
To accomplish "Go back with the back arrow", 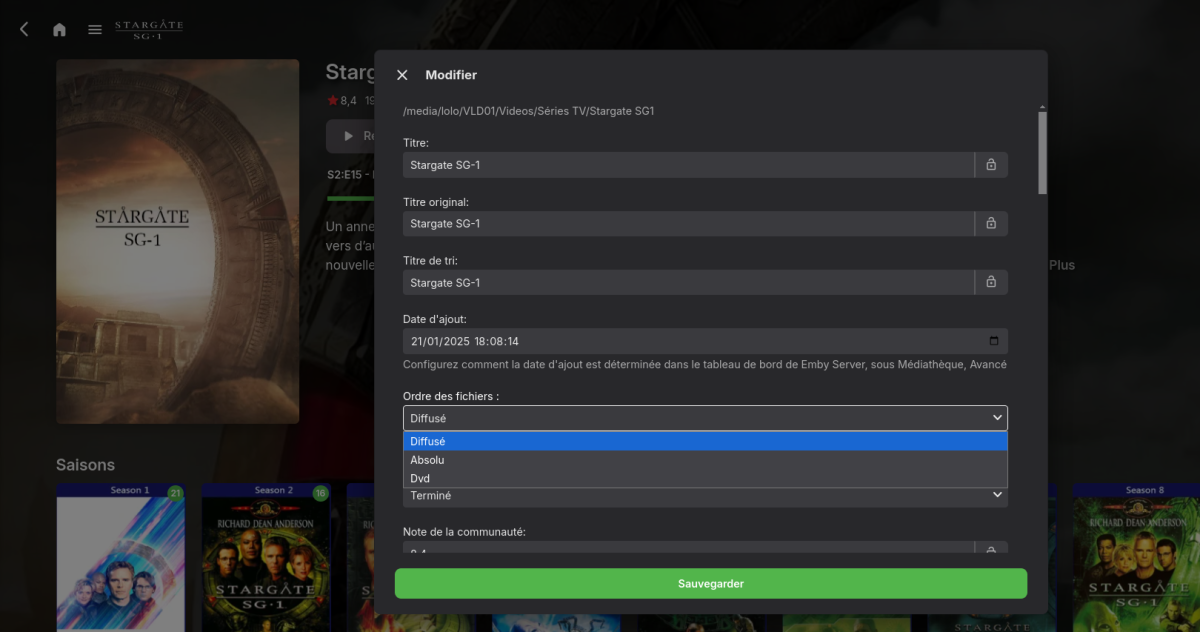I will 24,30.
